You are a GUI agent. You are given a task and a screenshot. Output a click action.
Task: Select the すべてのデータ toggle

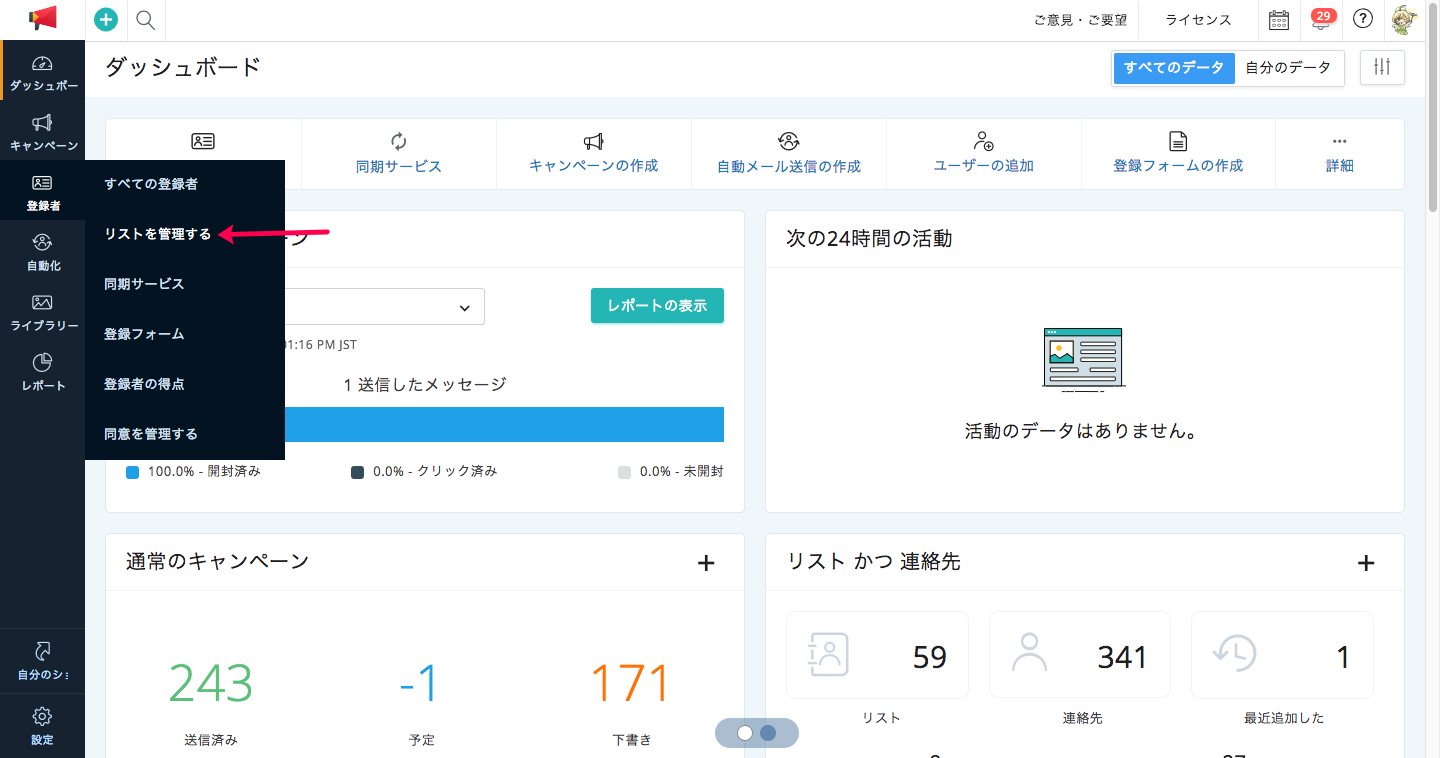click(1174, 68)
